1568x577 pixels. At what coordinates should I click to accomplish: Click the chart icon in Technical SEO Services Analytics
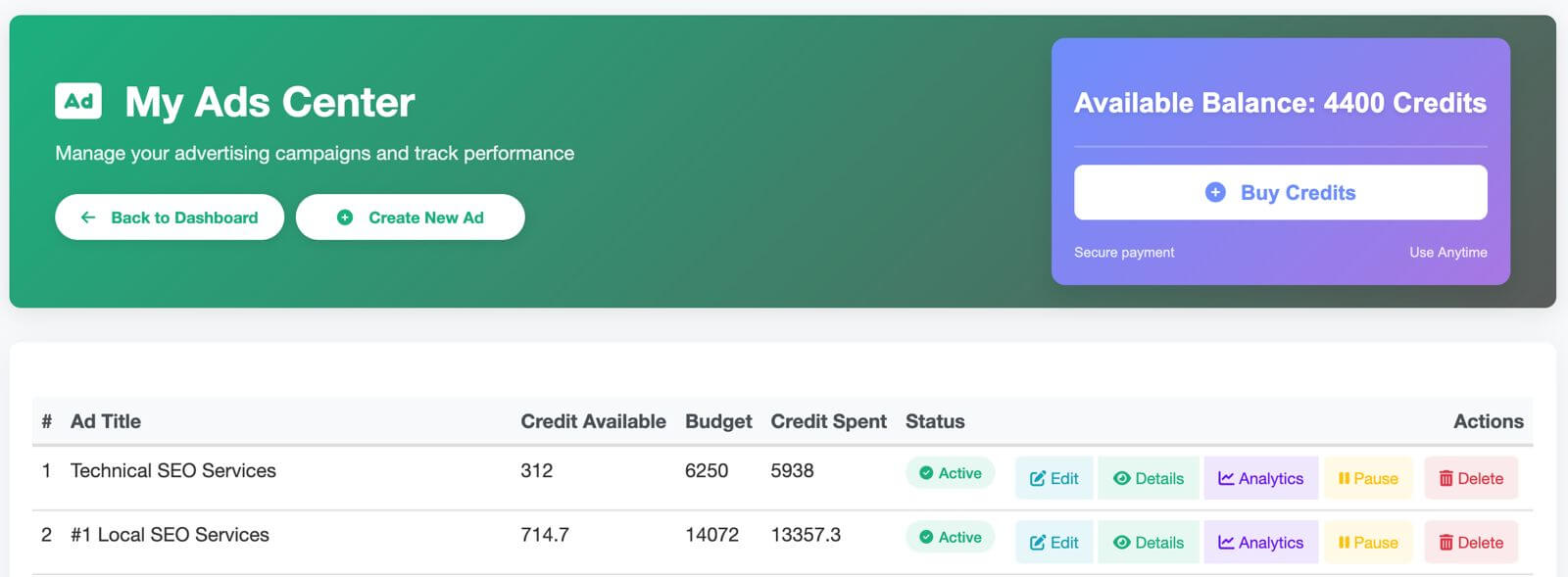click(1226, 478)
